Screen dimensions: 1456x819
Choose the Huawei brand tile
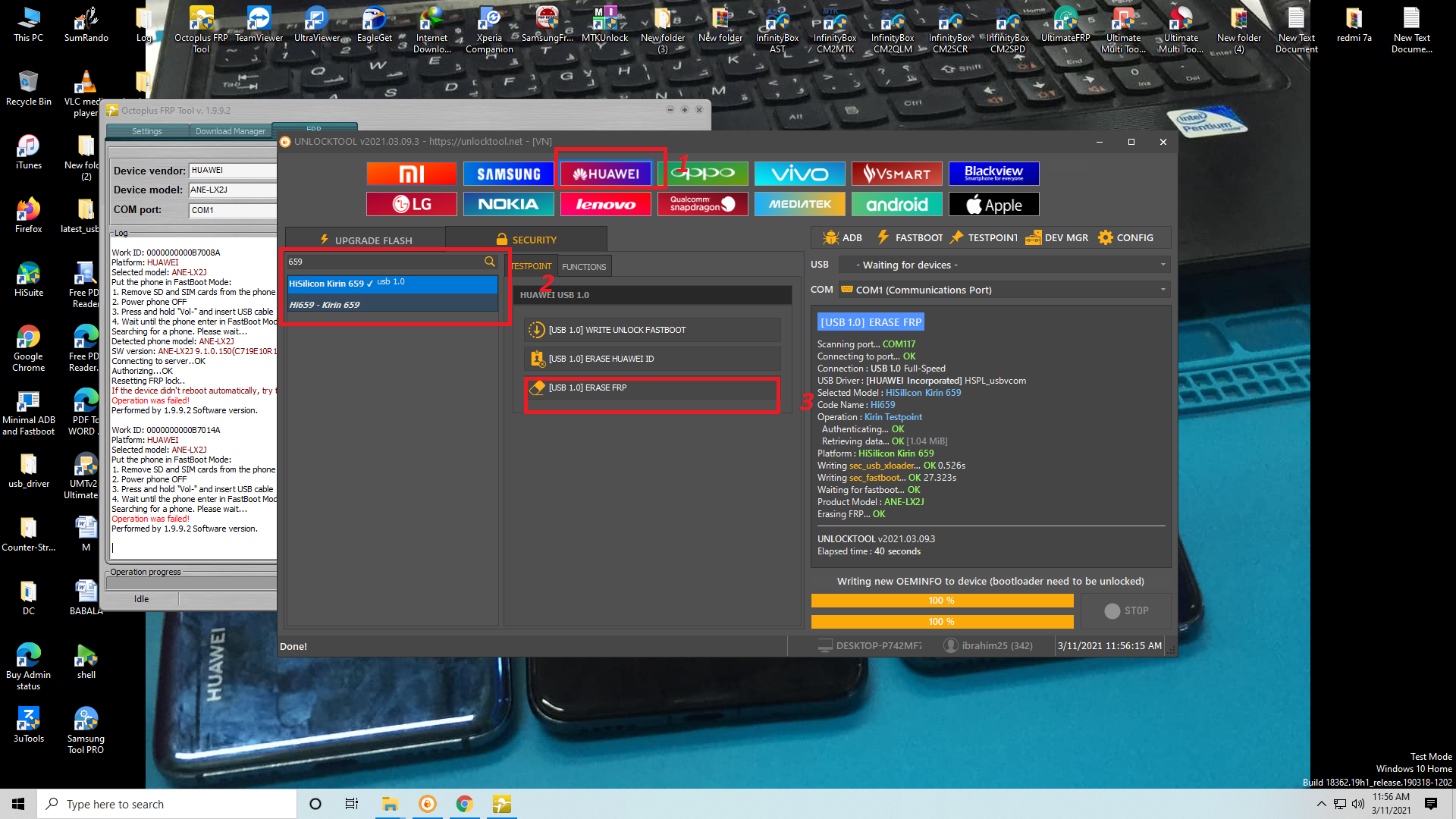click(605, 174)
